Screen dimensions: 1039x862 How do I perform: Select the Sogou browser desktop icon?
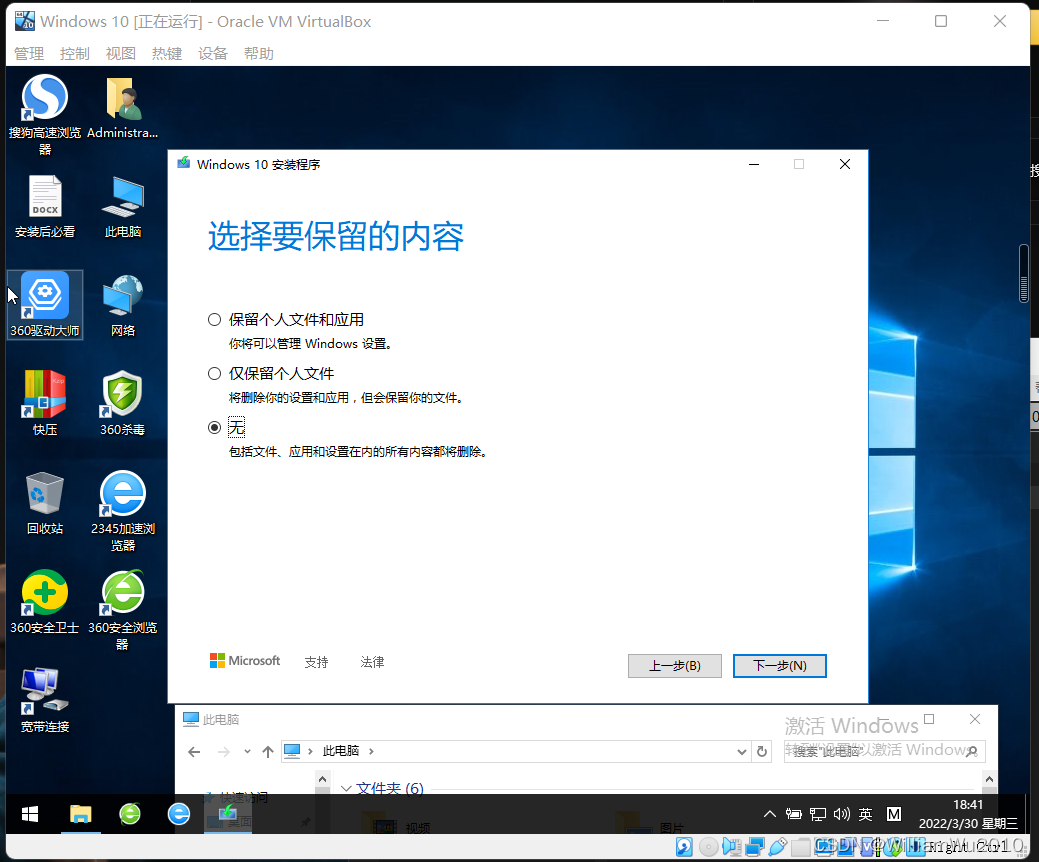[x=44, y=115]
